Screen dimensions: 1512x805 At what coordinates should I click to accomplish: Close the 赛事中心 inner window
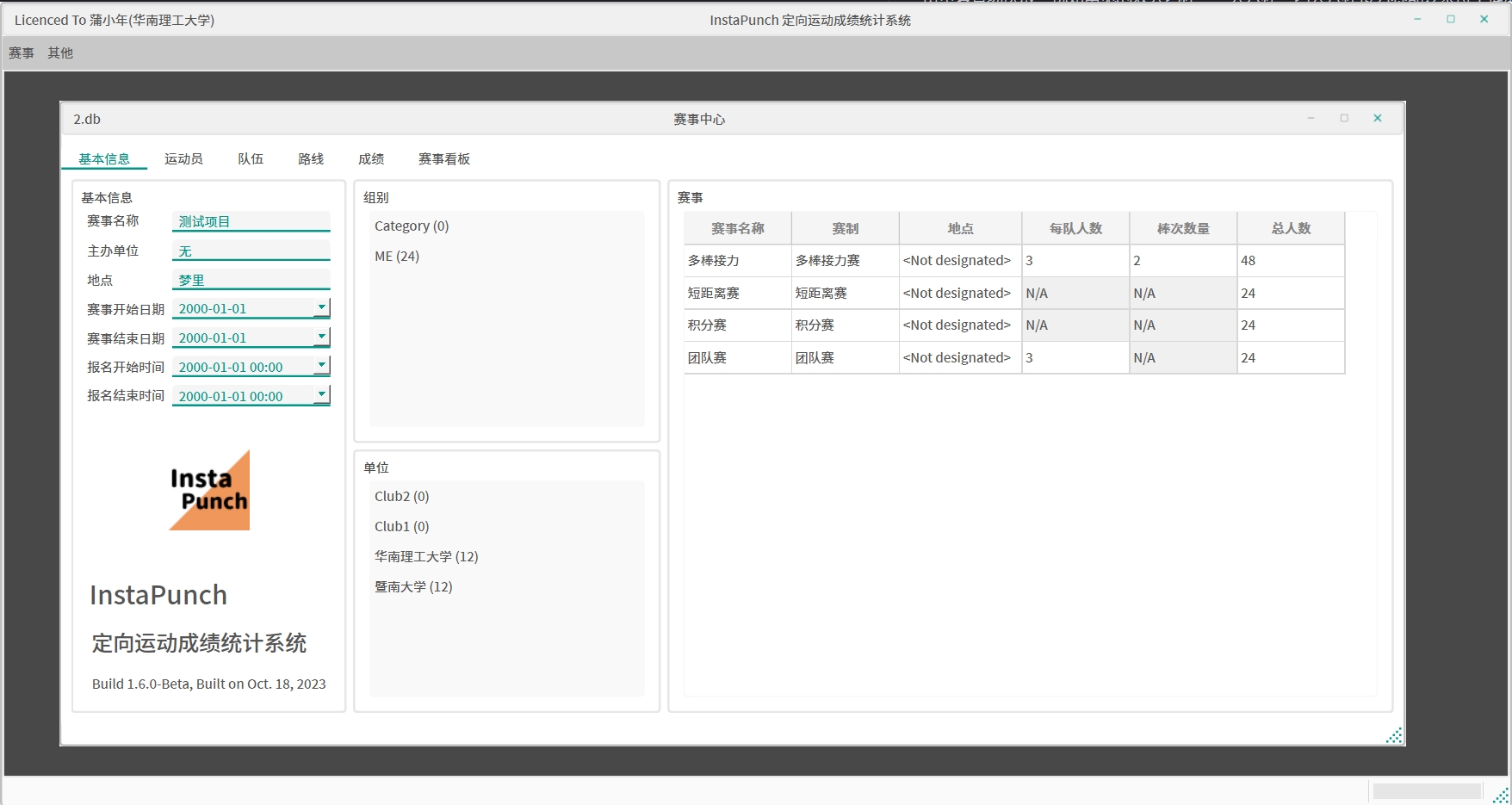pos(1378,119)
